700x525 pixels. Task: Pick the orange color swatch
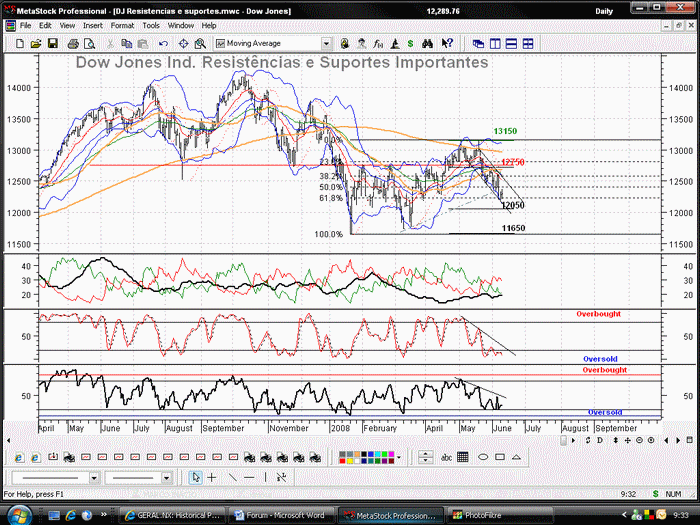tap(357, 454)
